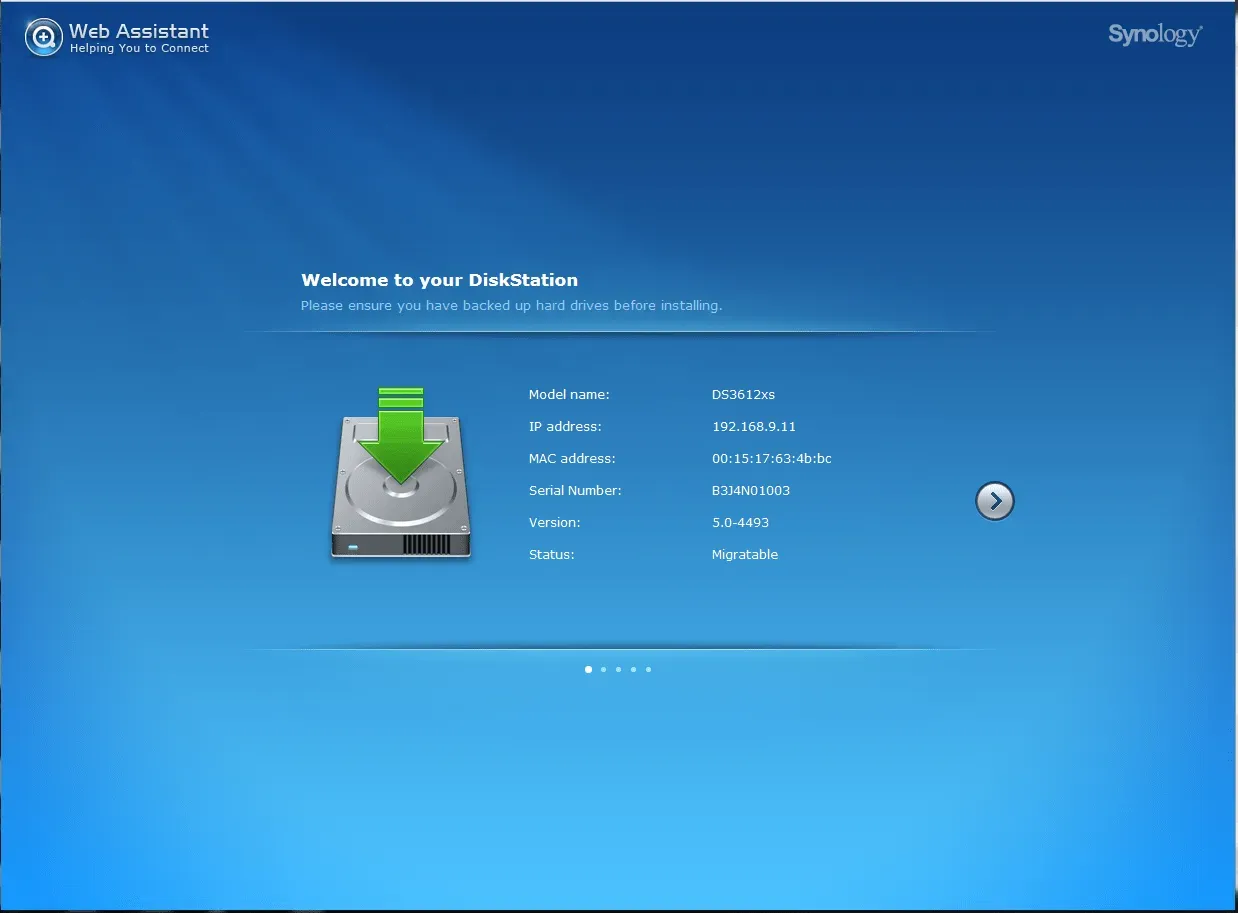Click the Helping You to Connect tagline
The image size is (1238, 913).
tap(139, 48)
